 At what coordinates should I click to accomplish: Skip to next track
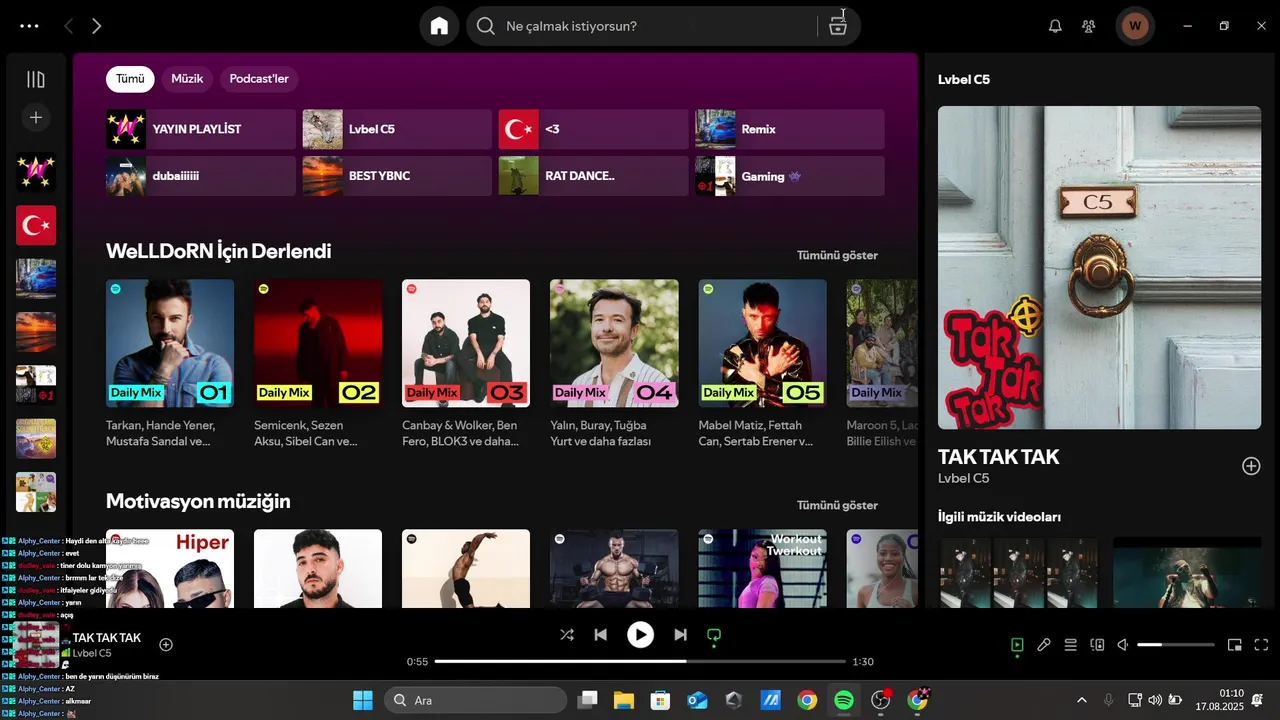[680, 634]
